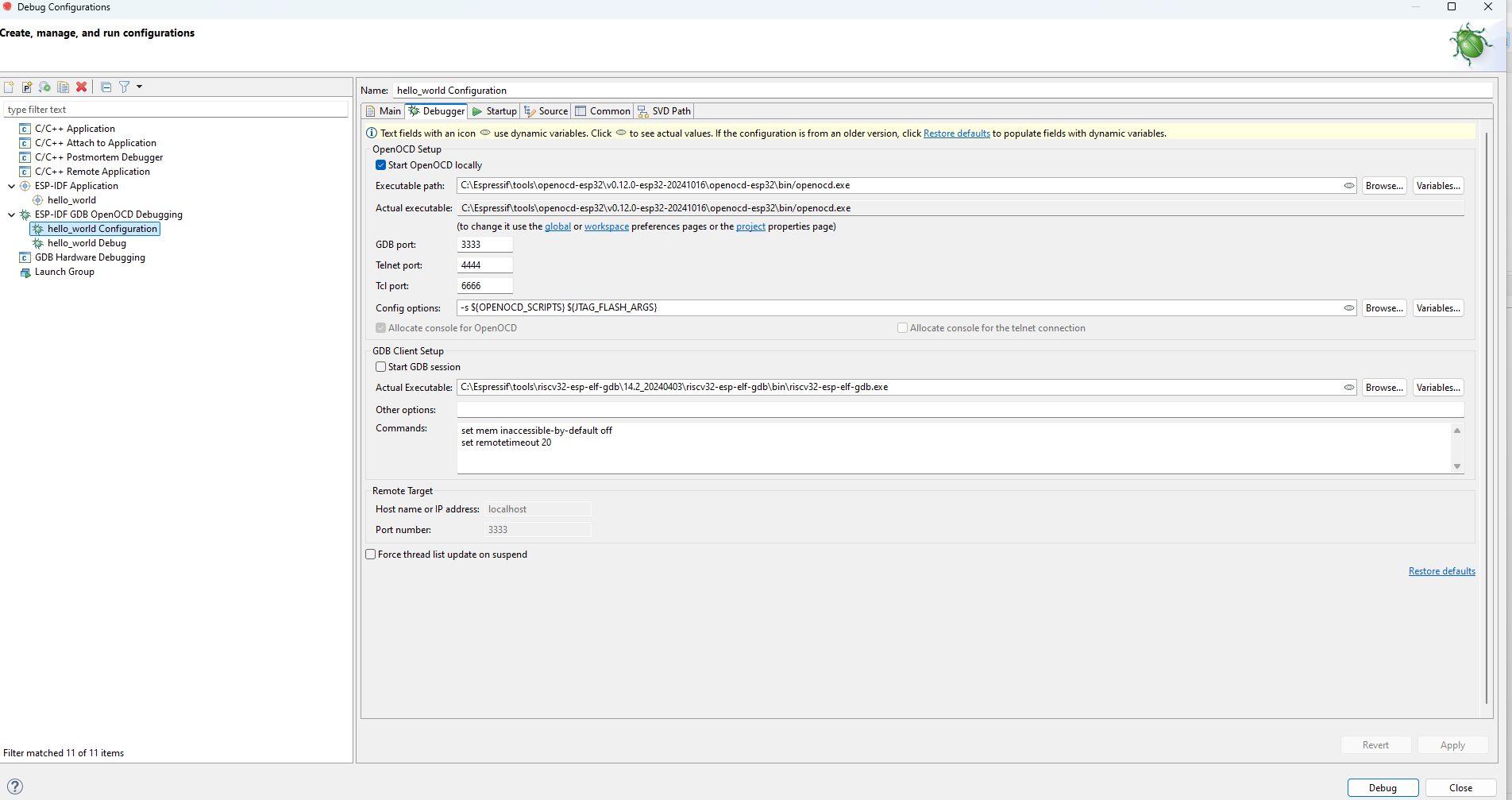
Task: Select the hello_world ESP-IDF Application entry
Action: coord(71,200)
